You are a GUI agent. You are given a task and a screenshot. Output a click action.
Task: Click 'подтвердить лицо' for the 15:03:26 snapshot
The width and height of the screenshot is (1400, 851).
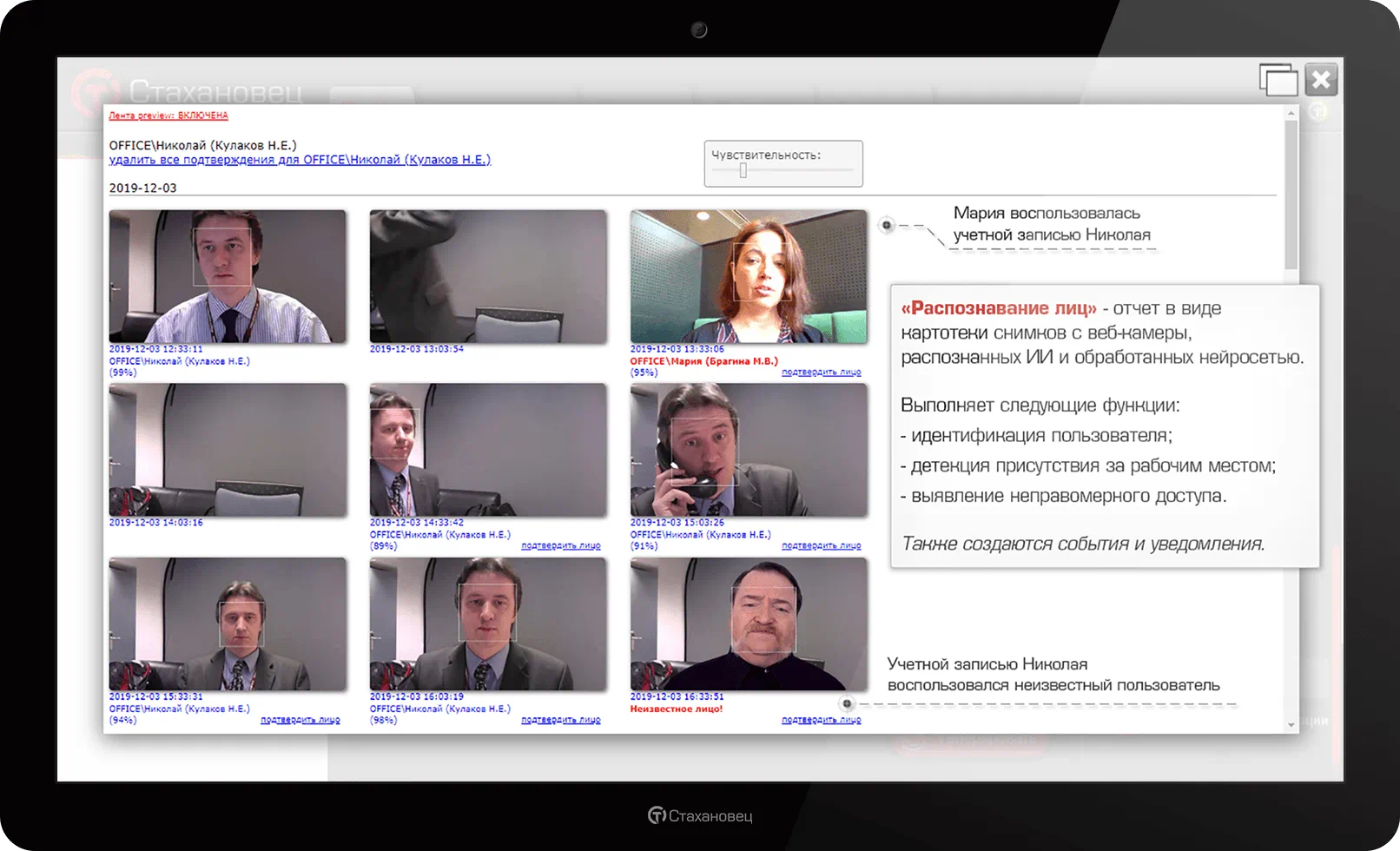coord(822,546)
